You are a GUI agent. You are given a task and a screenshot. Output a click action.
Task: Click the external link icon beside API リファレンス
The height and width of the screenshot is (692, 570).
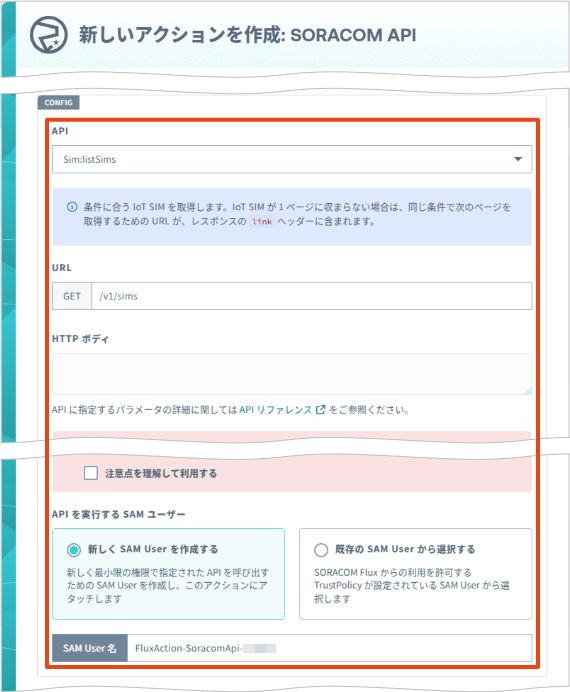(x=321, y=410)
